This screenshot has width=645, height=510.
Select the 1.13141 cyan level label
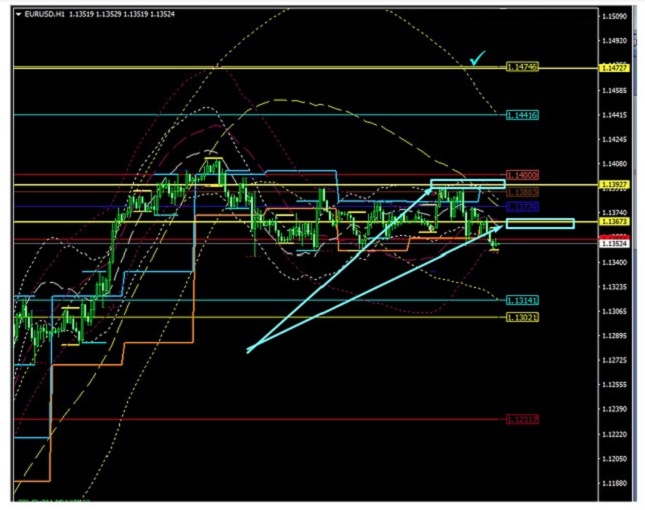point(522,300)
